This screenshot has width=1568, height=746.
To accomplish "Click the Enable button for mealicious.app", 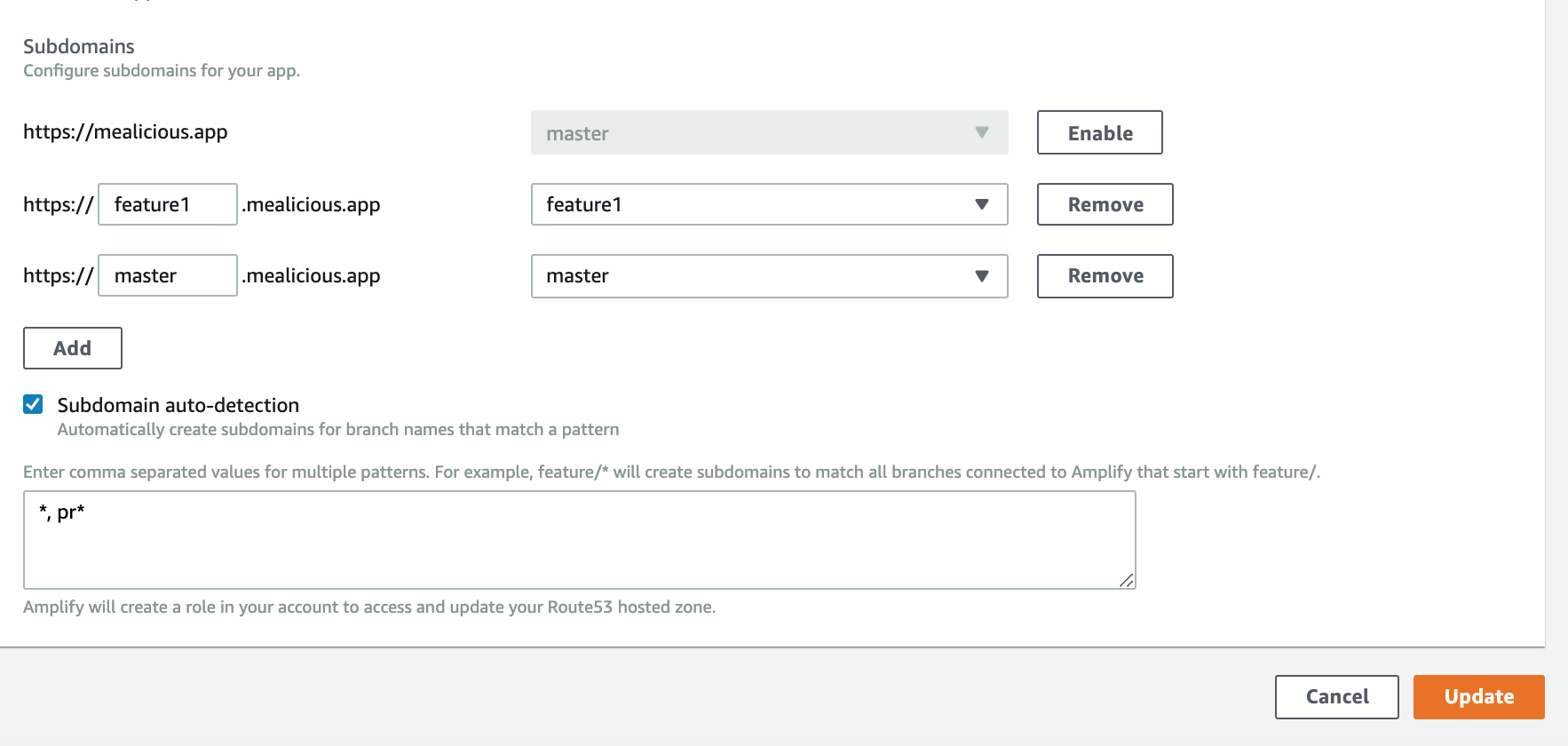I will click(1099, 132).
